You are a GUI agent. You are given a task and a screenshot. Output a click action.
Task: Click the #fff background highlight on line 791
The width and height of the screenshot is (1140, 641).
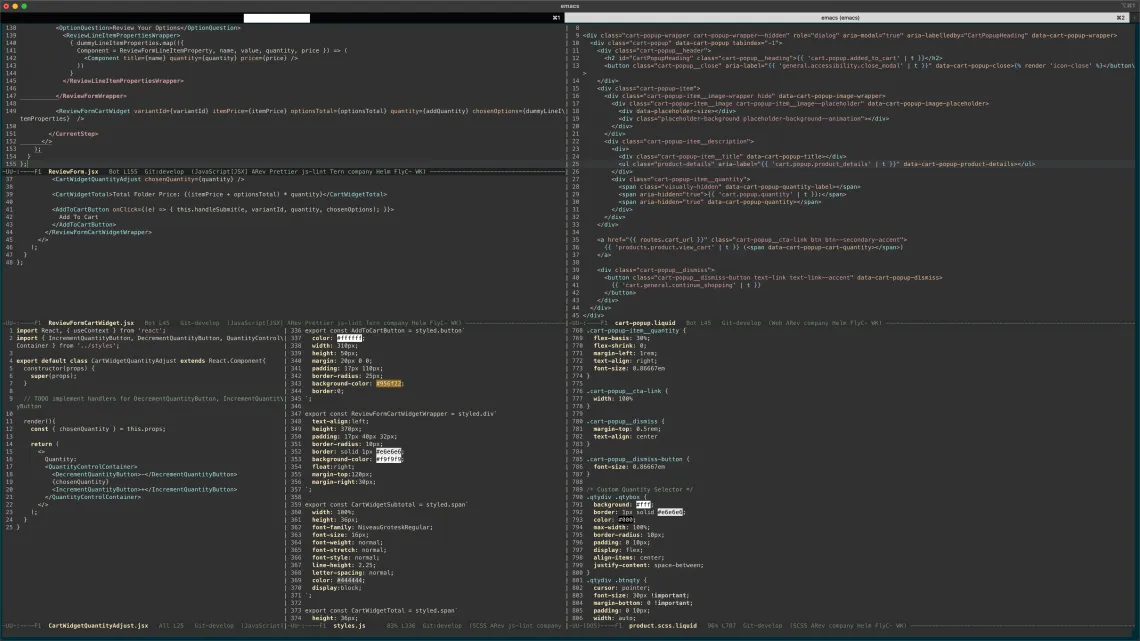tap(643, 504)
